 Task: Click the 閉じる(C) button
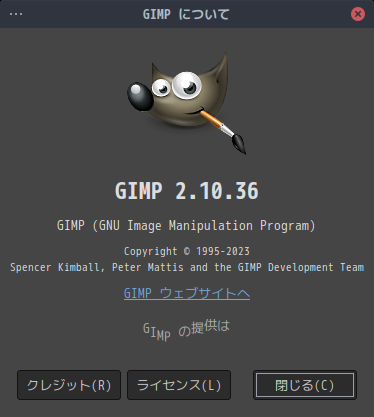click(x=305, y=385)
